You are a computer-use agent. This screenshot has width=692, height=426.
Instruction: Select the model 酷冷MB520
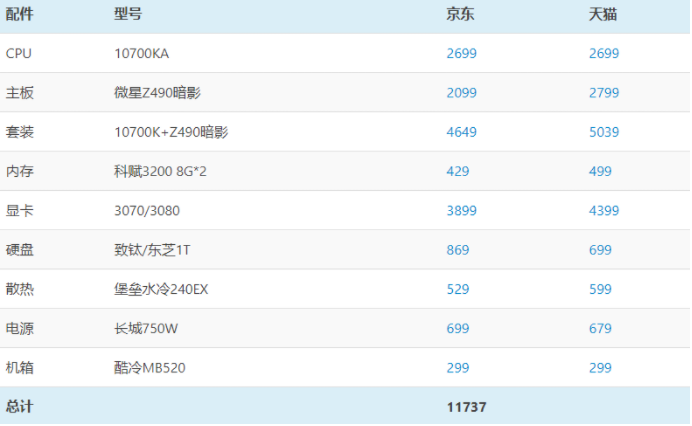[150, 368]
